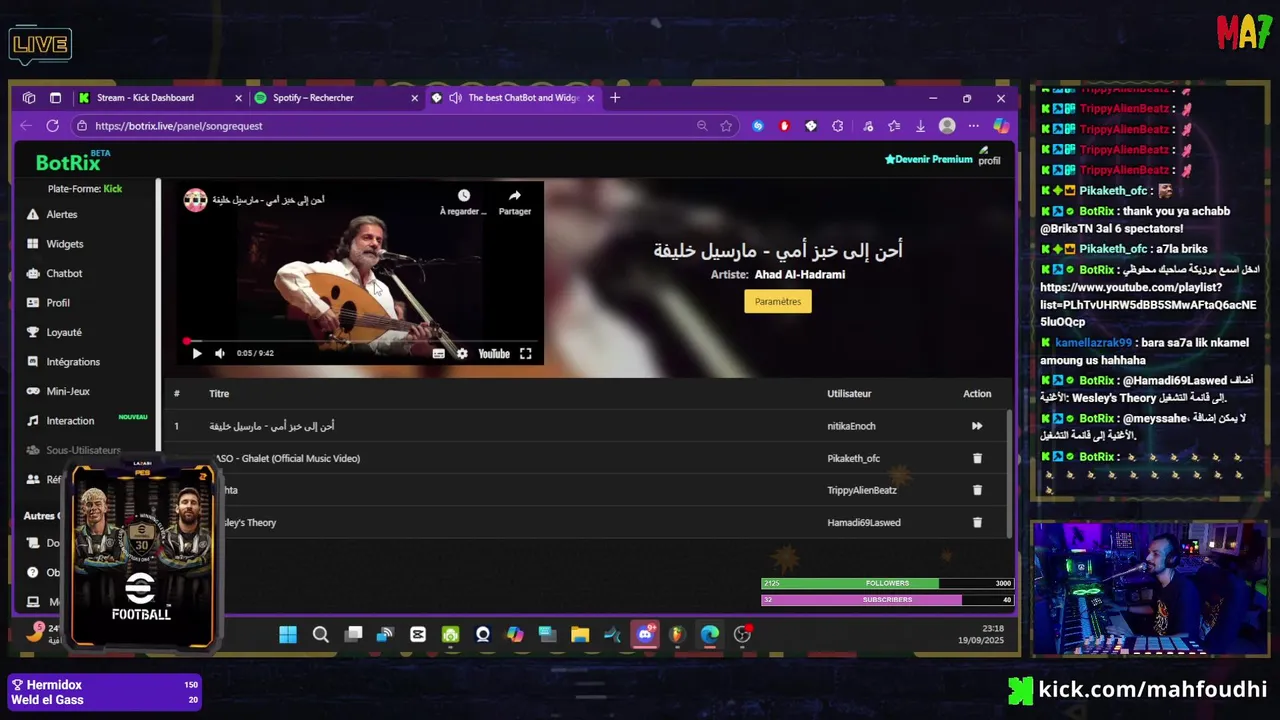This screenshot has width=1280, height=720.
Task: Click the Interaction music note icon
Action: 33,421
